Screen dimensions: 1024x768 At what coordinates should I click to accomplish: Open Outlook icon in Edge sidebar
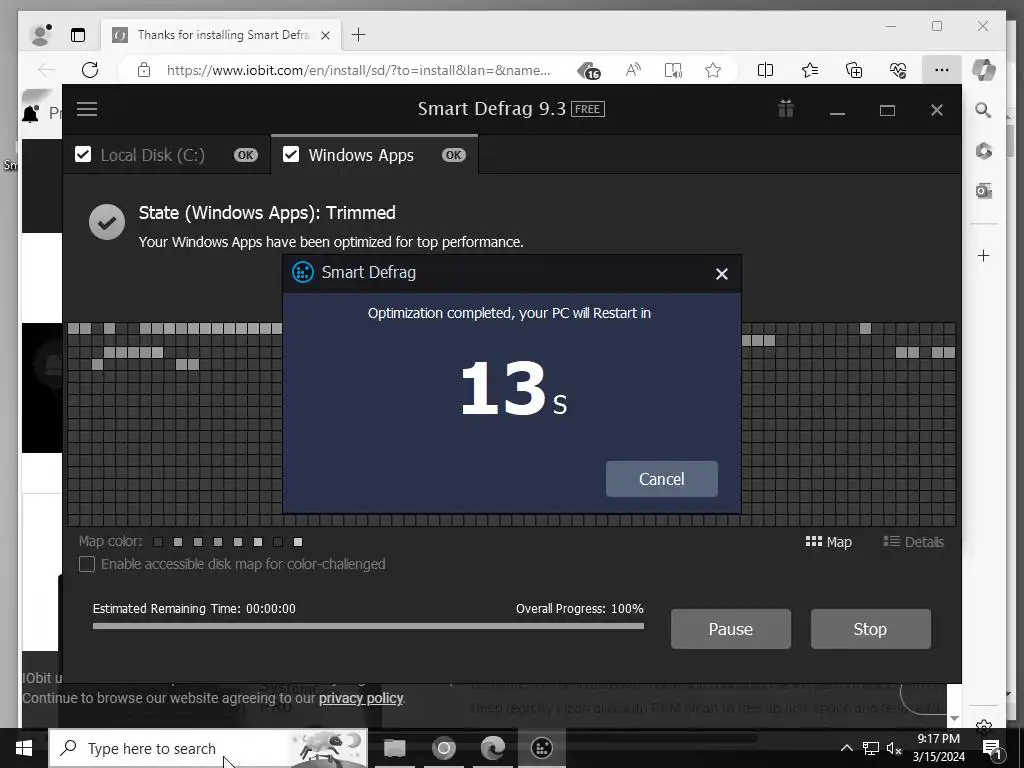[x=984, y=191]
